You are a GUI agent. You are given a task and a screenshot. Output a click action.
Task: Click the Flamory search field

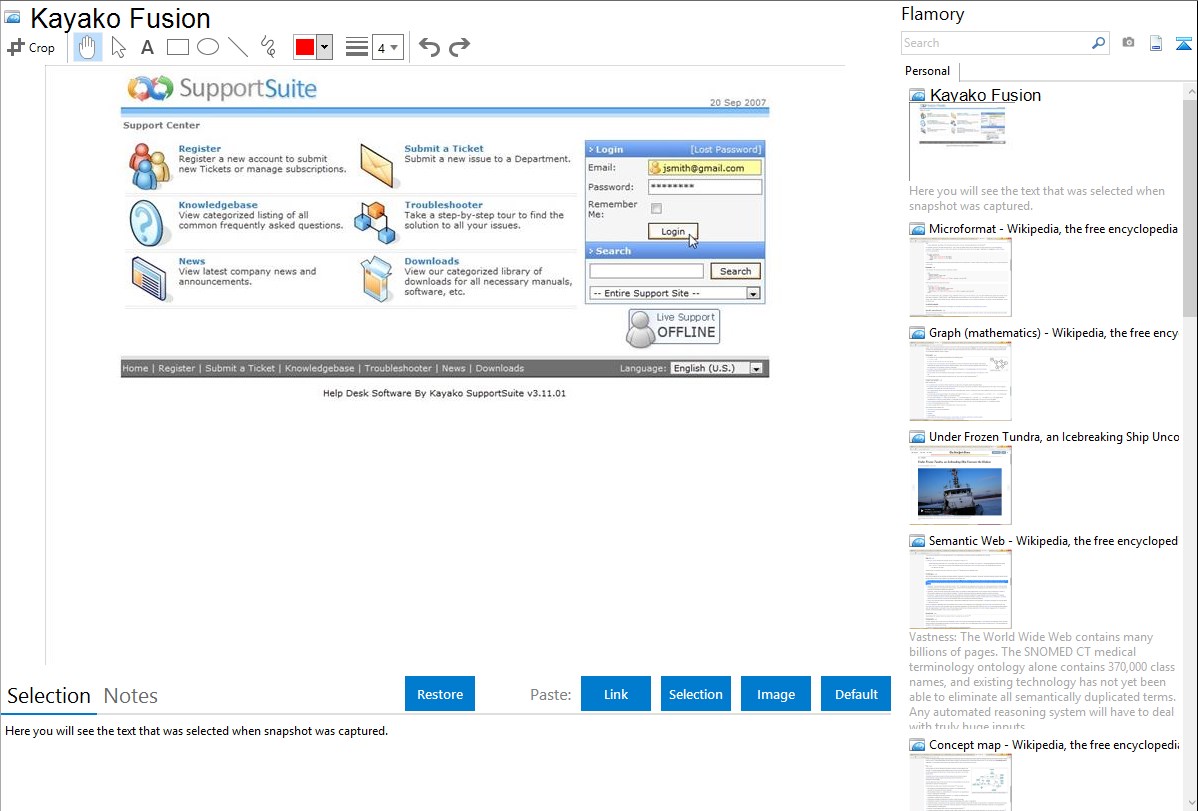tap(996, 43)
